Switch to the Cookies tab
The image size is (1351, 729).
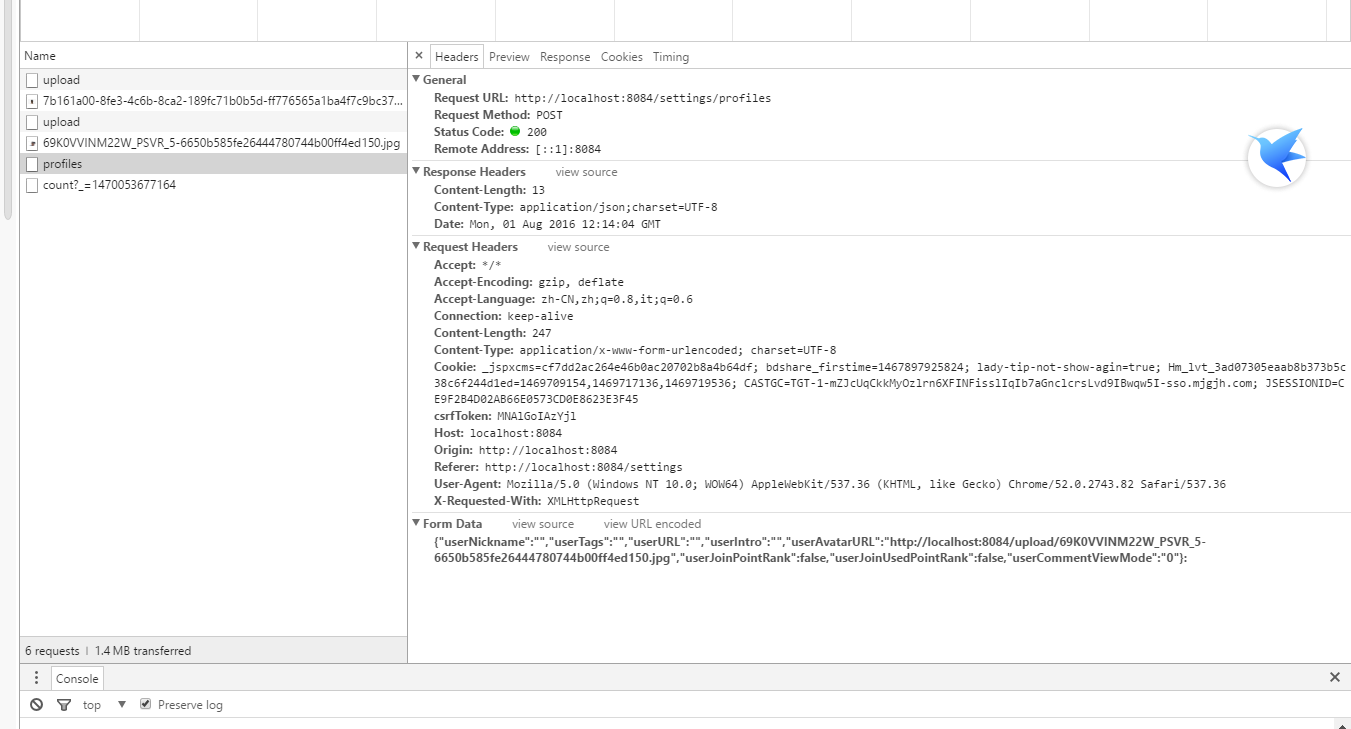pos(621,57)
